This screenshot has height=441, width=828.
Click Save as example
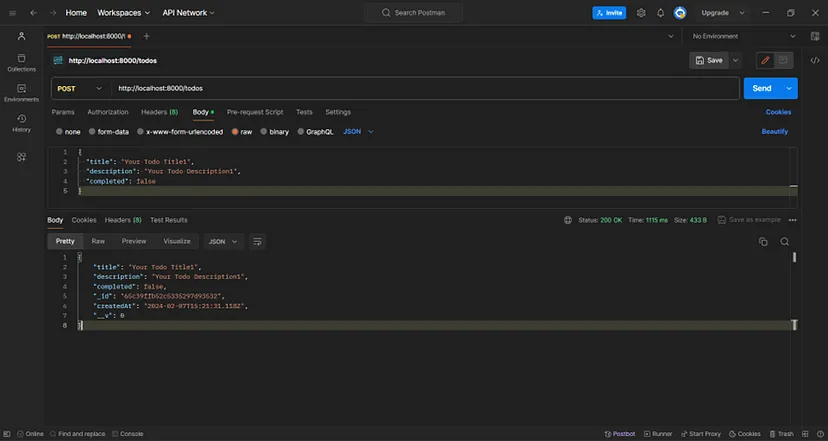(x=749, y=220)
